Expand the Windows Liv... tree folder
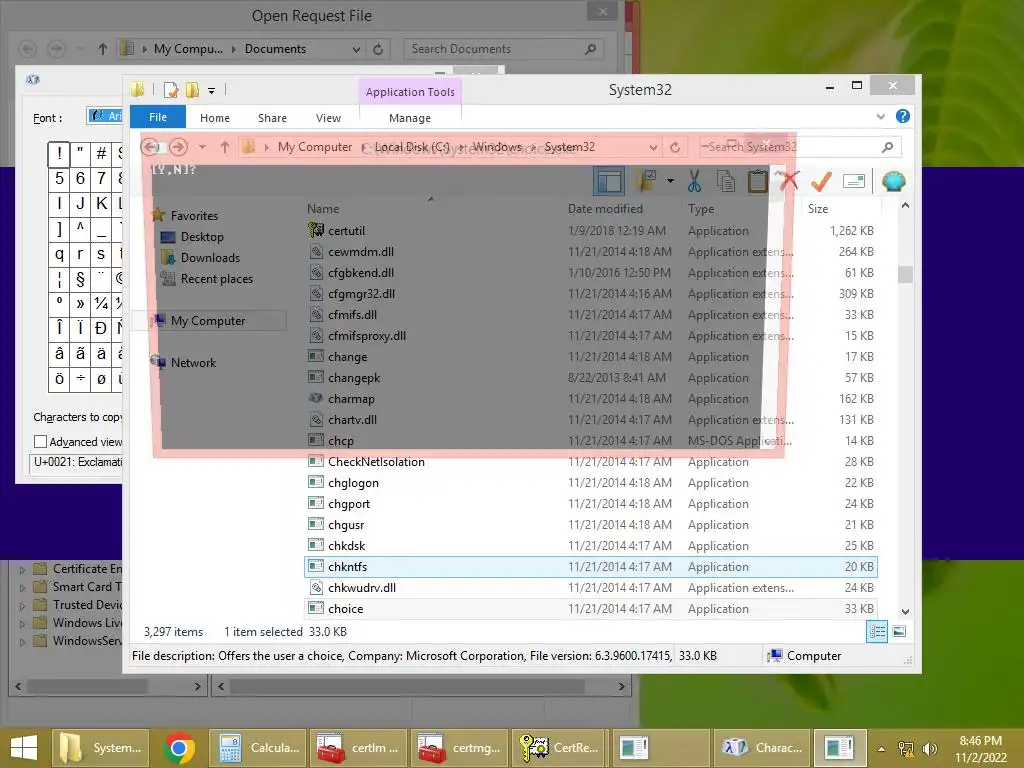 click(x=22, y=624)
